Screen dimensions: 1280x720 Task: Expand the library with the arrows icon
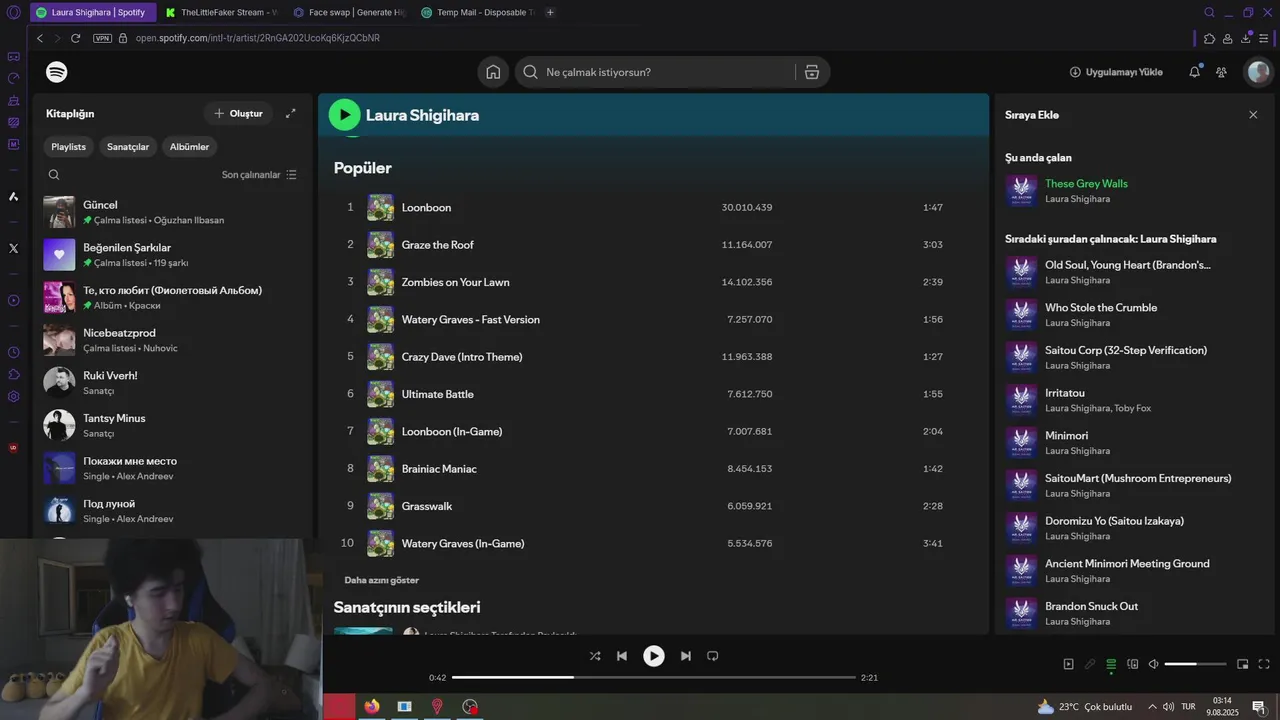click(291, 113)
